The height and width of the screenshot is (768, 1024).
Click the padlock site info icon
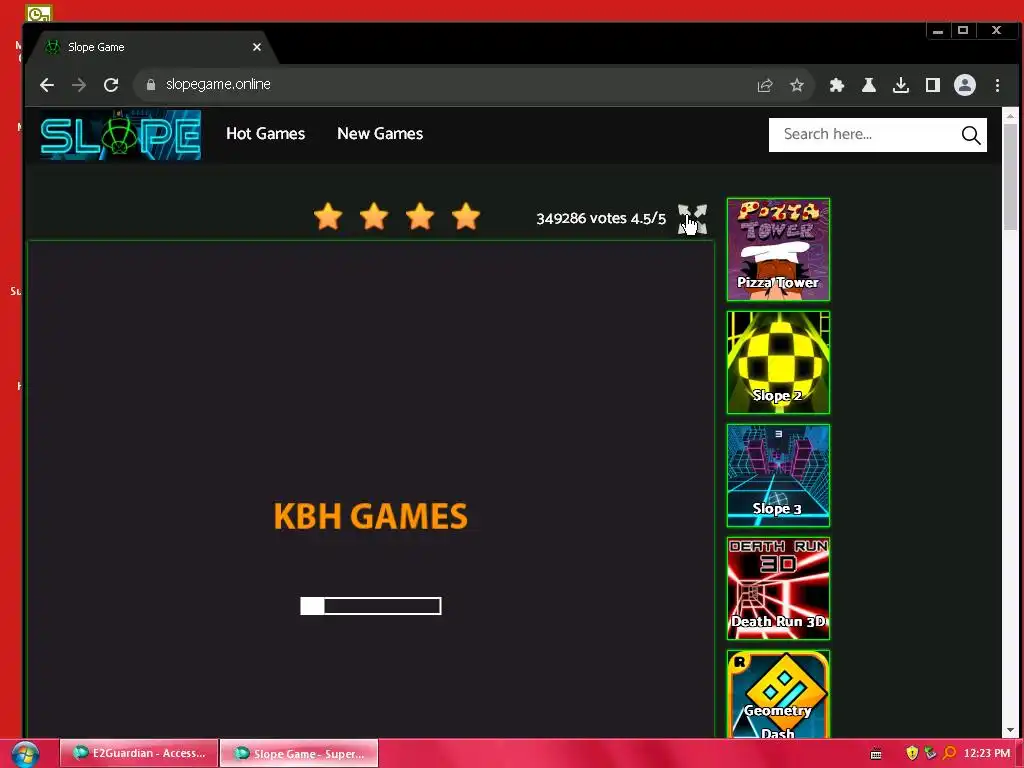[151, 85]
